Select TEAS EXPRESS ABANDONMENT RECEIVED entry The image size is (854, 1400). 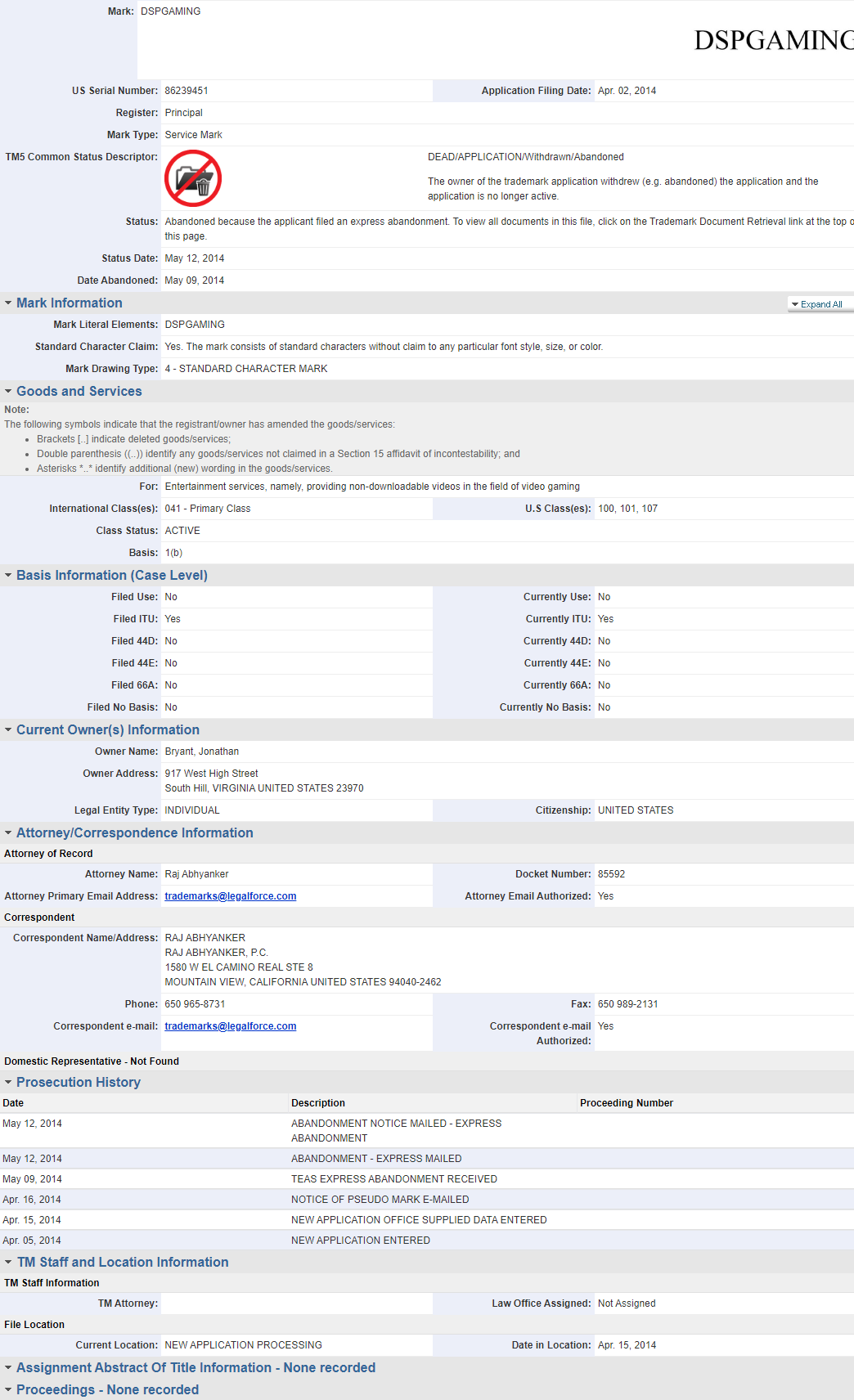pyautogui.click(x=394, y=1179)
